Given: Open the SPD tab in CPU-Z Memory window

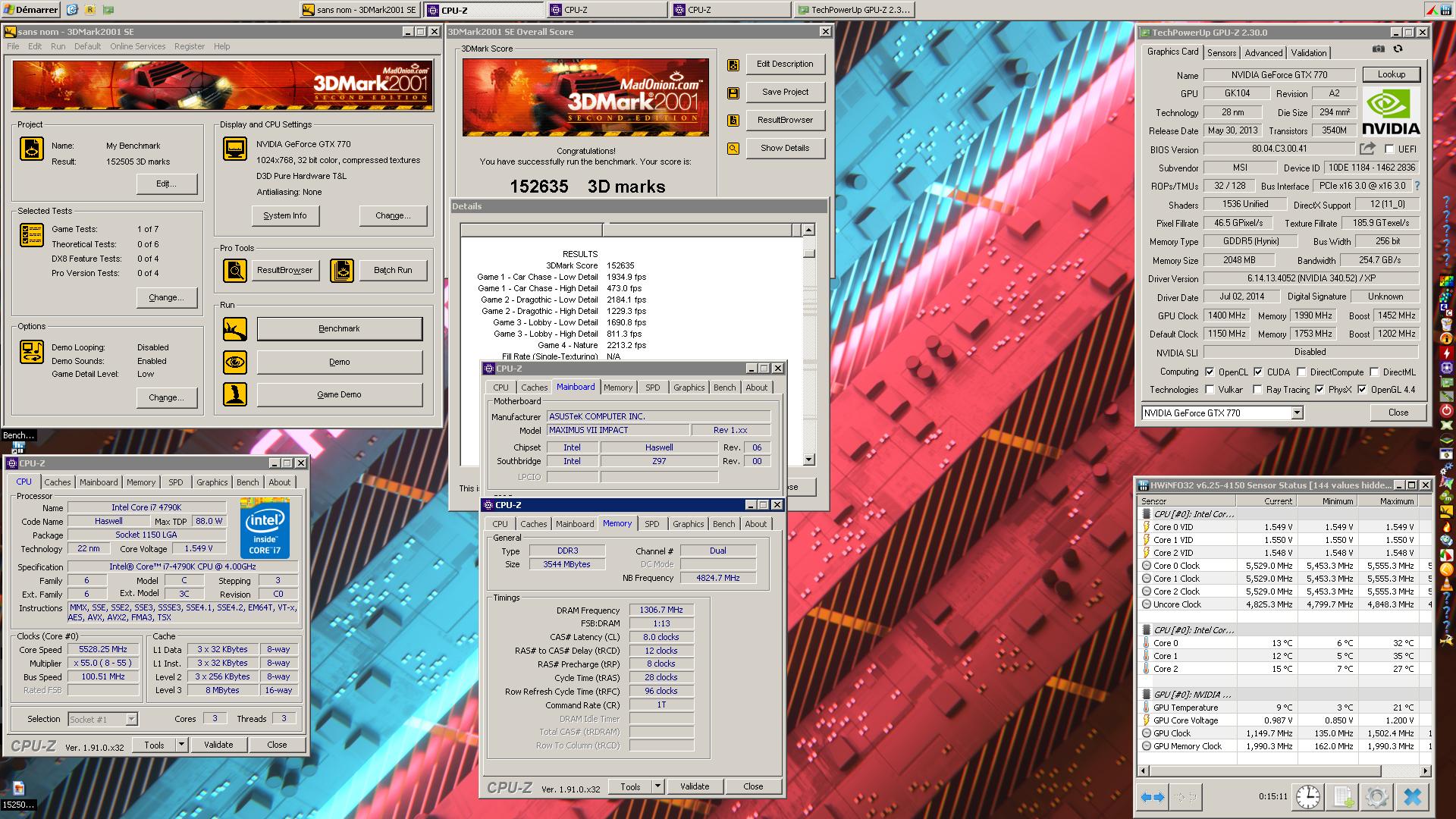Looking at the screenshot, I should pyautogui.click(x=651, y=524).
